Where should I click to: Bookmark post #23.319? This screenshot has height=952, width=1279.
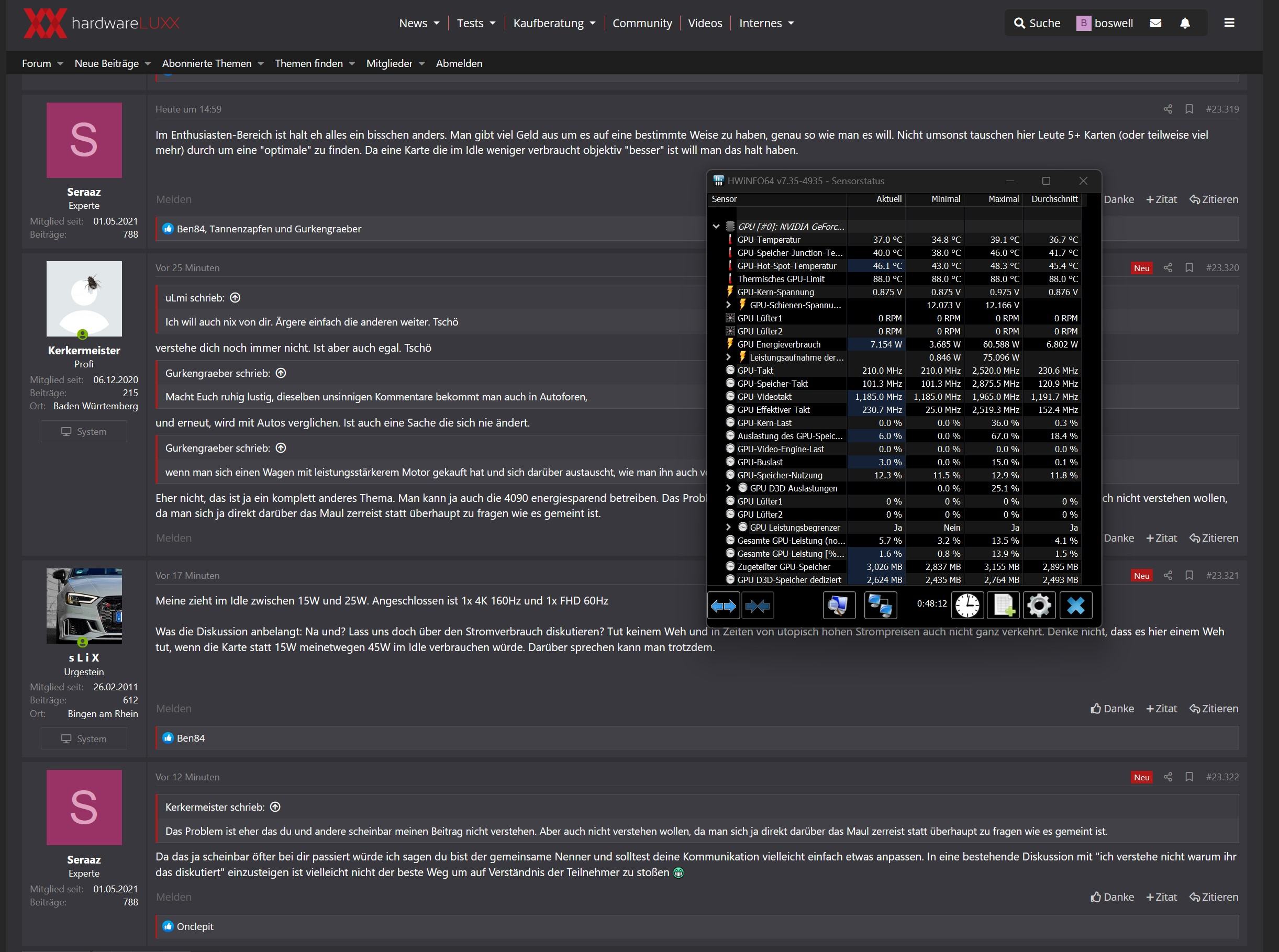1188,109
